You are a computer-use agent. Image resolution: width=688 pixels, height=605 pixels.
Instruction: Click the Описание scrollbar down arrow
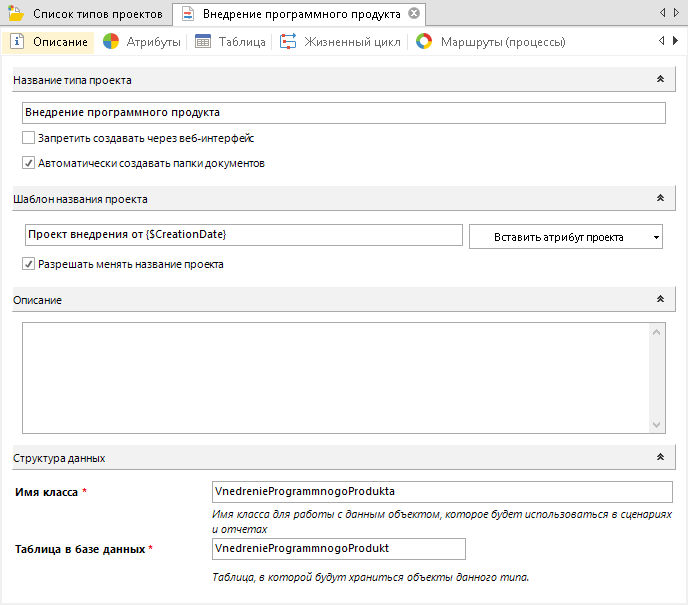pos(657,425)
